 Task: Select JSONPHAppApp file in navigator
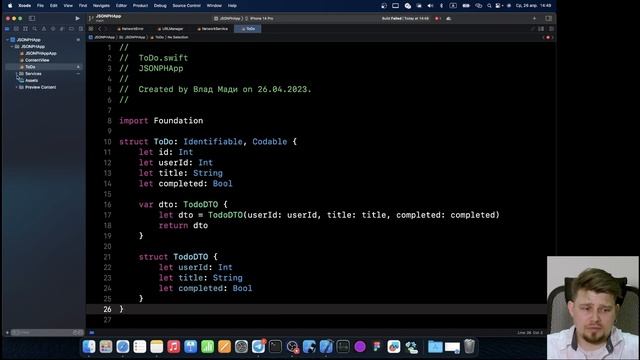[x=38, y=53]
